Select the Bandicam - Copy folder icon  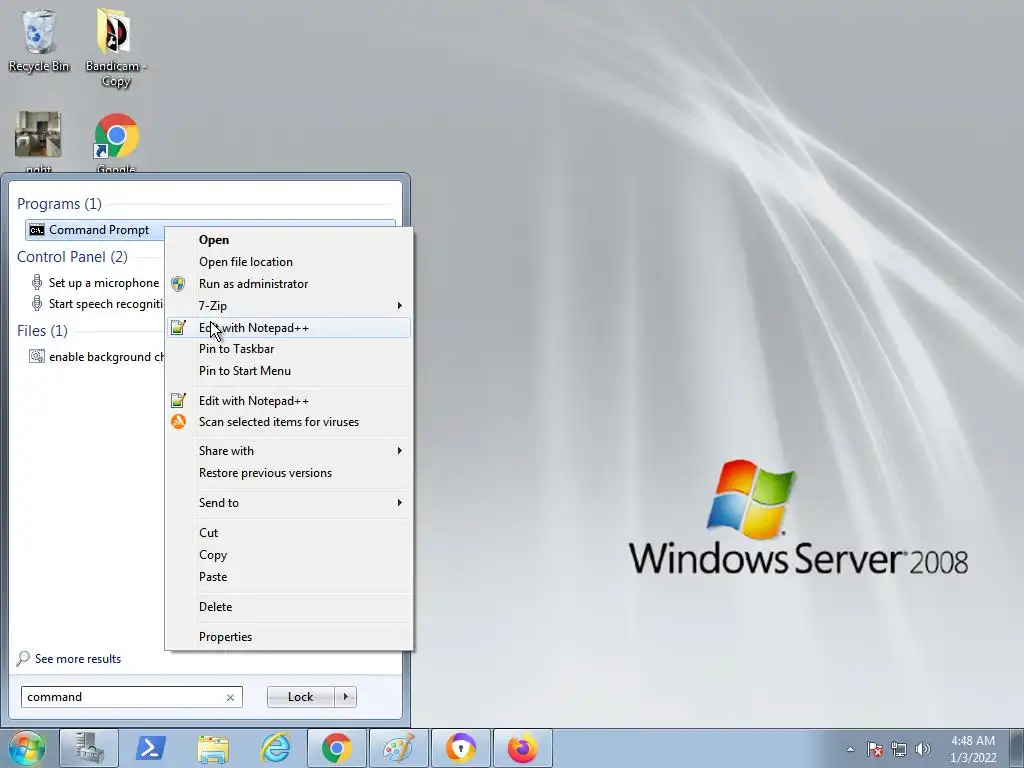115,47
